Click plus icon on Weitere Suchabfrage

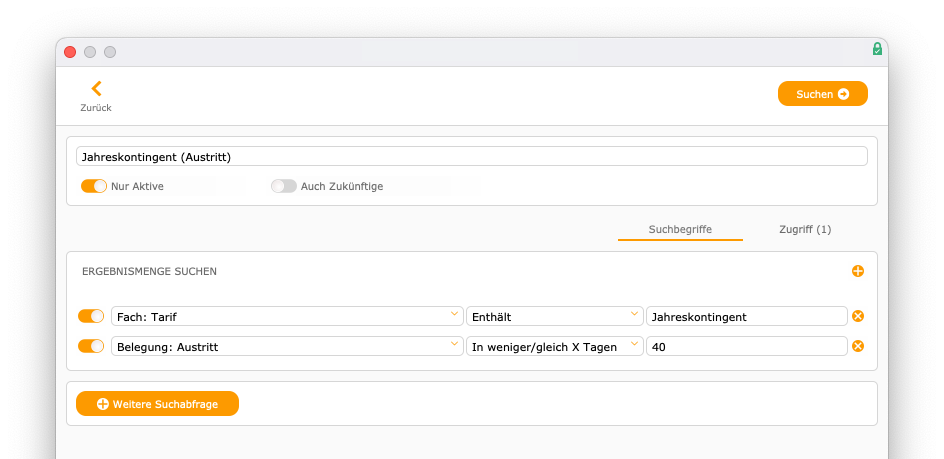[103, 404]
